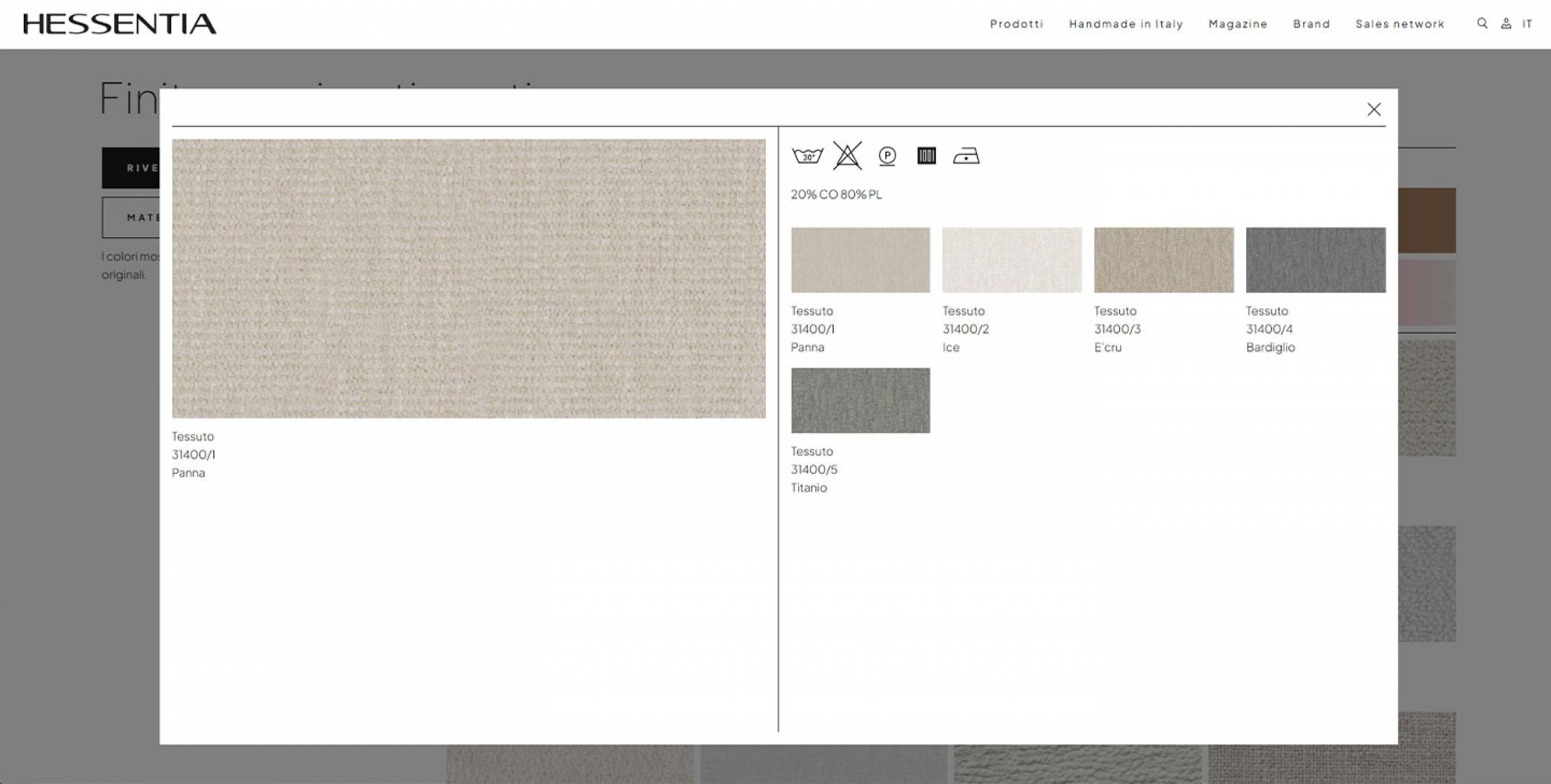Select the Ice 31400/2 fabric swatch
This screenshot has width=1551, height=784.
tap(1011, 260)
